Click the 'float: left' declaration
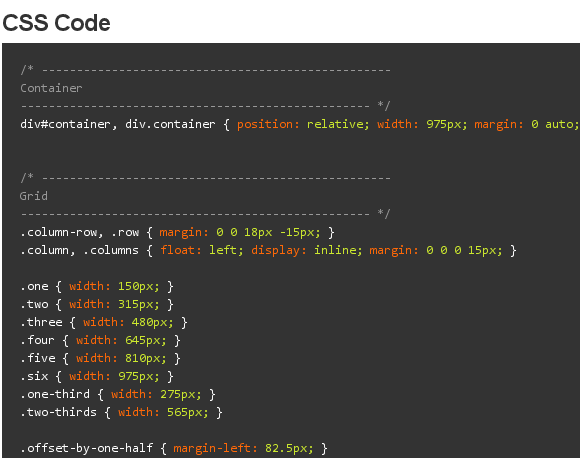 [202, 250]
